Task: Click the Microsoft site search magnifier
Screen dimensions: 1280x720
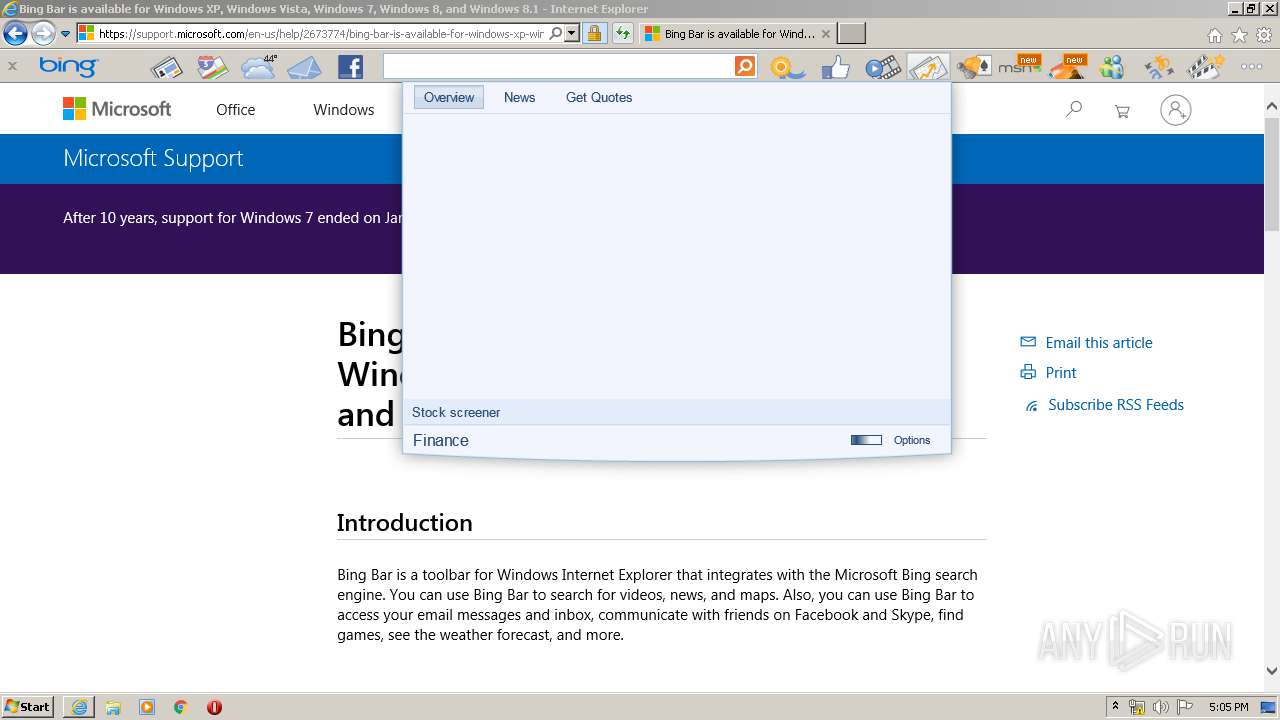Action: (x=1074, y=109)
